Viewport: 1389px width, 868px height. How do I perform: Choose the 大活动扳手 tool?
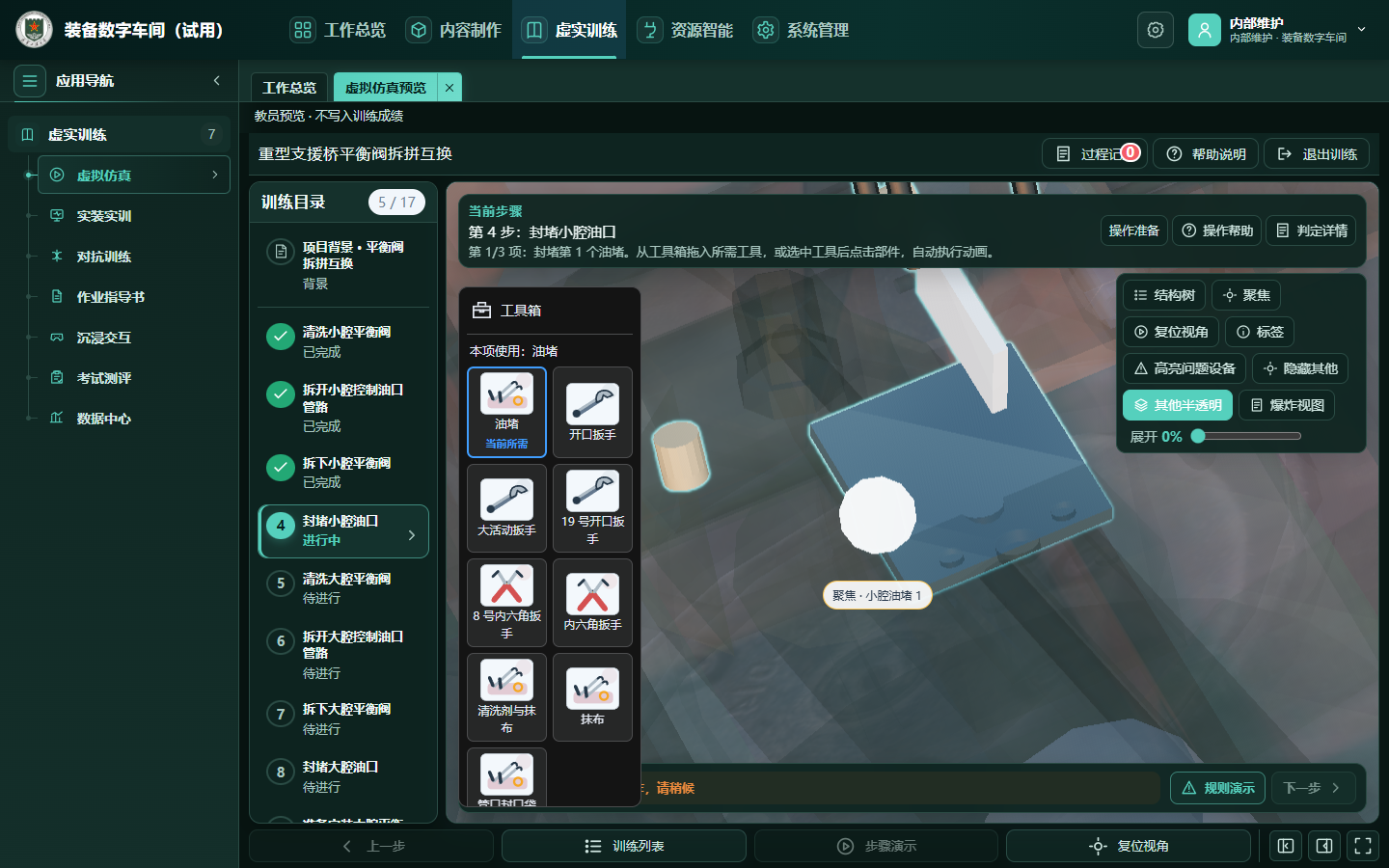[x=506, y=507]
